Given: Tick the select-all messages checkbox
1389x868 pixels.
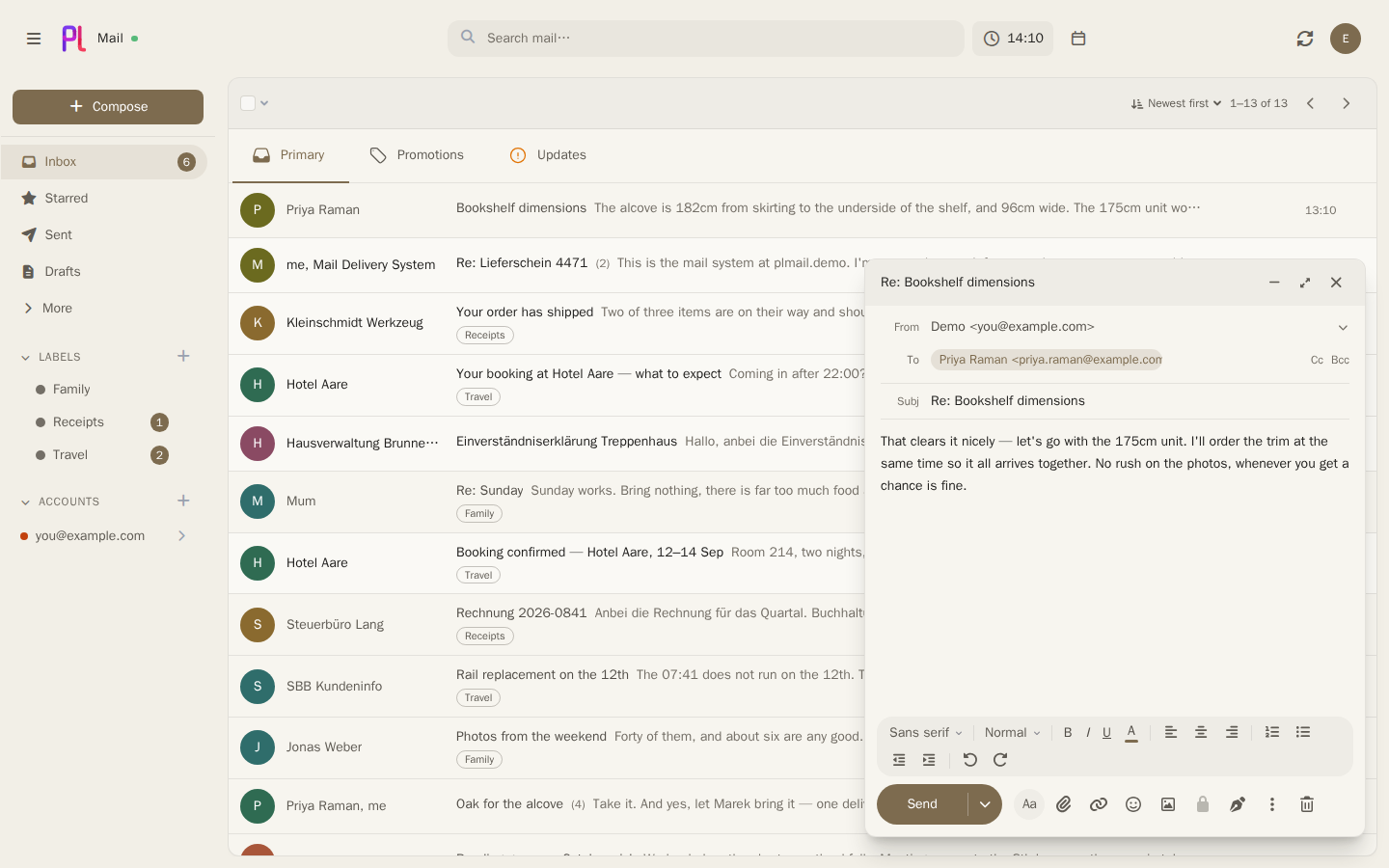Looking at the screenshot, I should coord(248,103).
